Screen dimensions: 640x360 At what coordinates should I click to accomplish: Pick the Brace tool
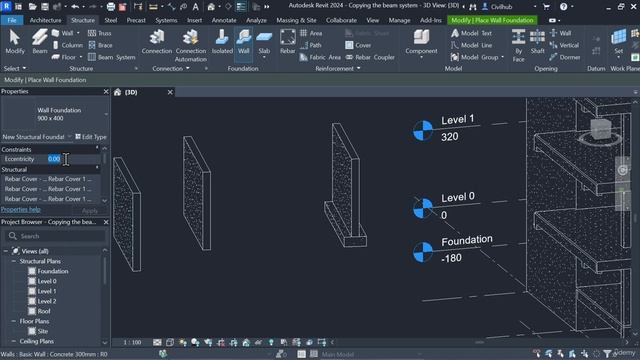pyautogui.click(x=100, y=45)
